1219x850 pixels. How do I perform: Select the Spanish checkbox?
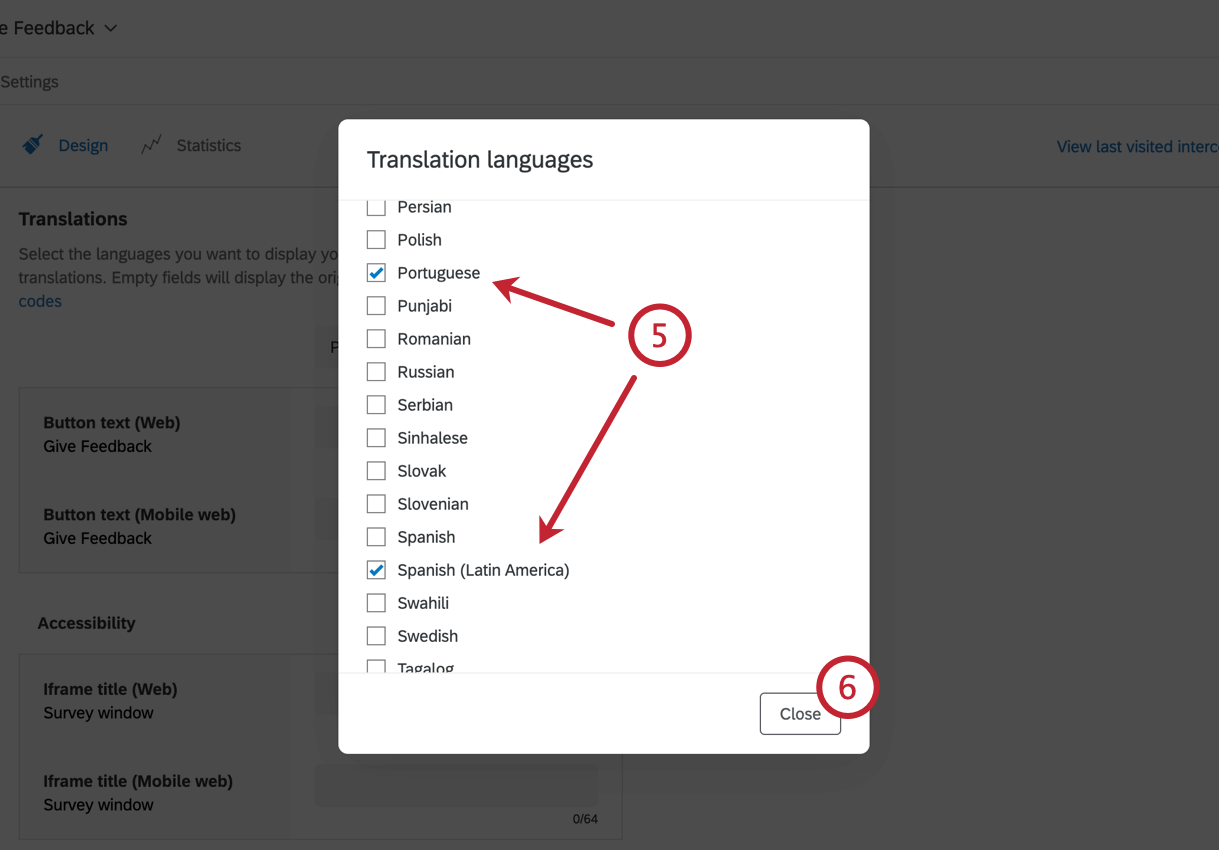[x=377, y=536]
